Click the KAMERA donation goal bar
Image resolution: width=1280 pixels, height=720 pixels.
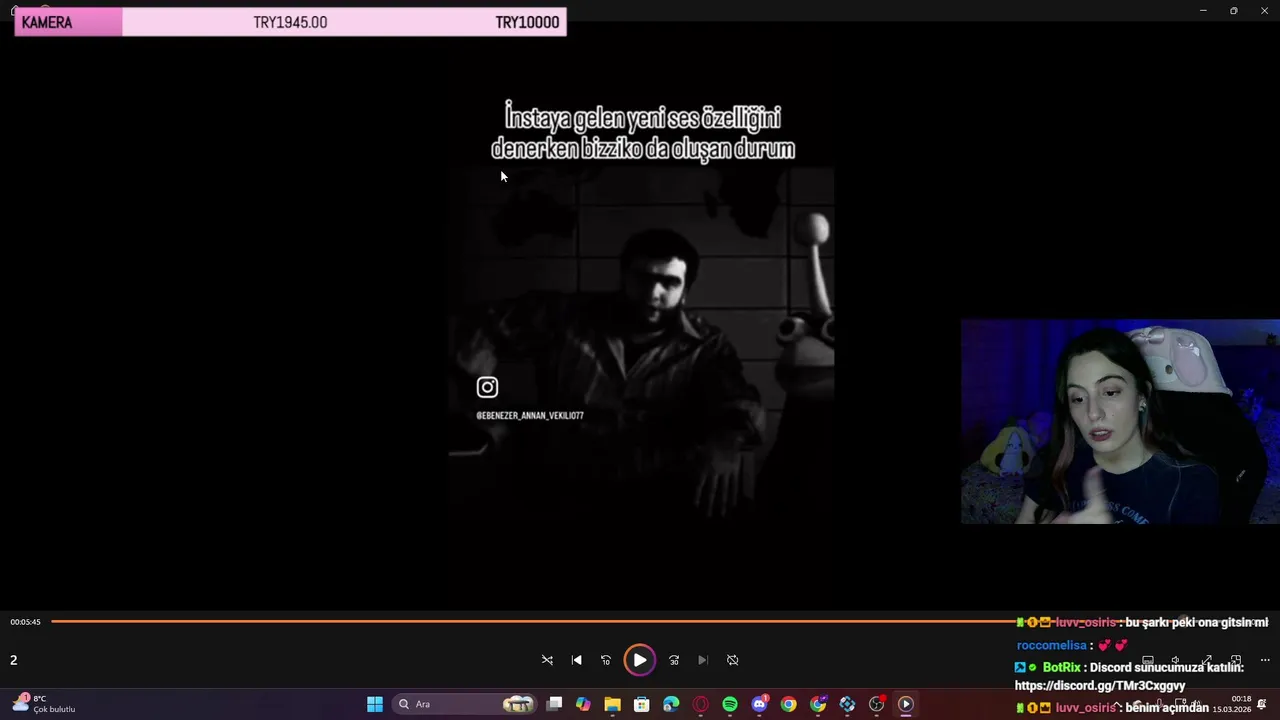tap(290, 22)
